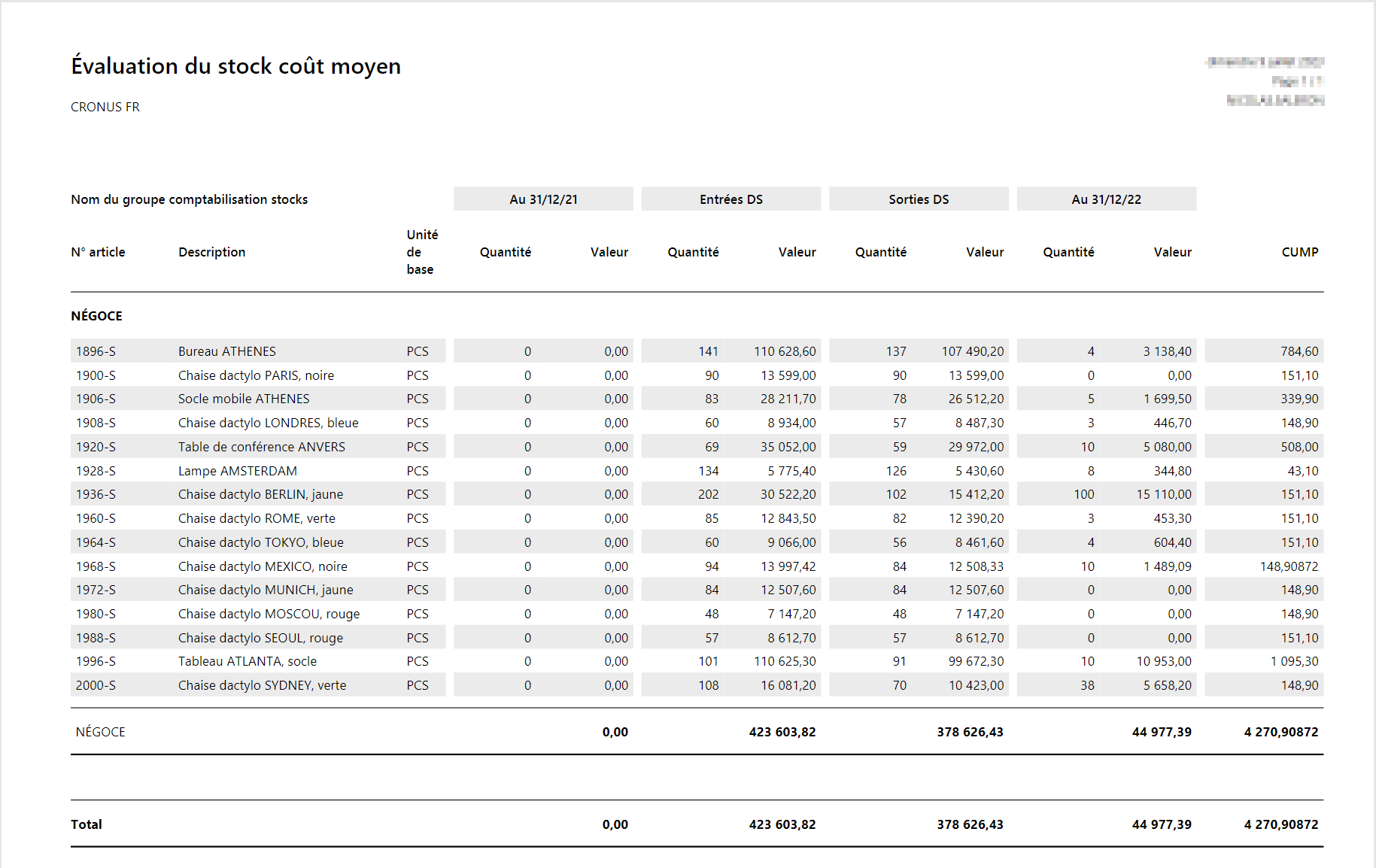Click the 'Unité de base' column header

422,252
